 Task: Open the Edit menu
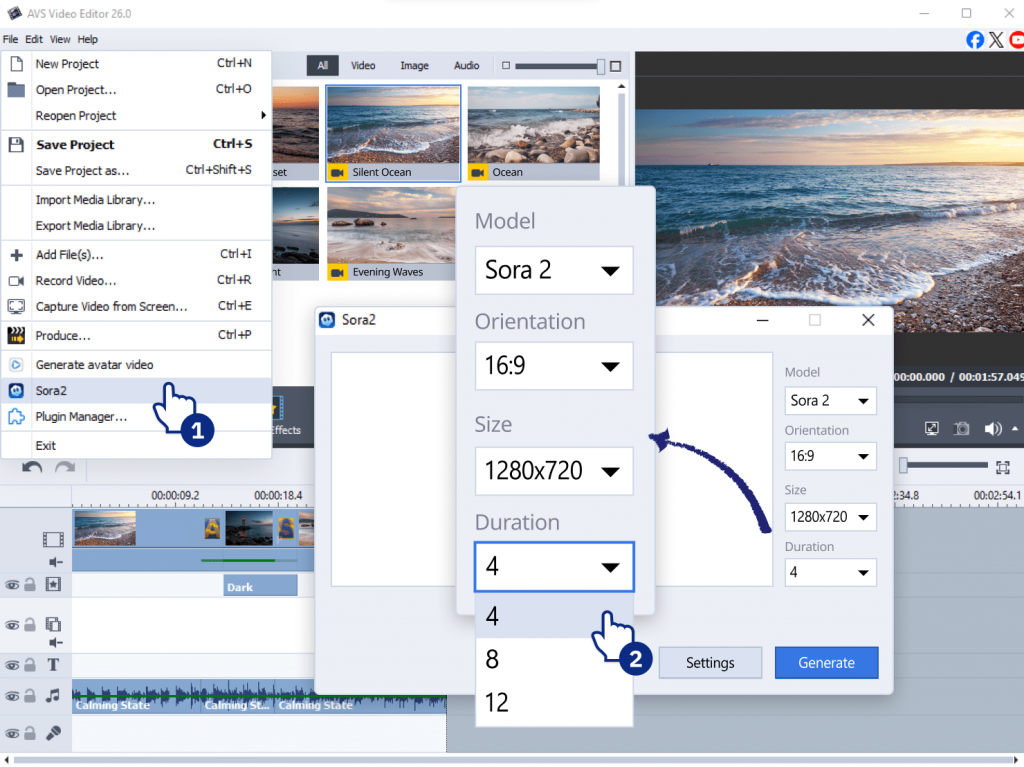tap(34, 39)
